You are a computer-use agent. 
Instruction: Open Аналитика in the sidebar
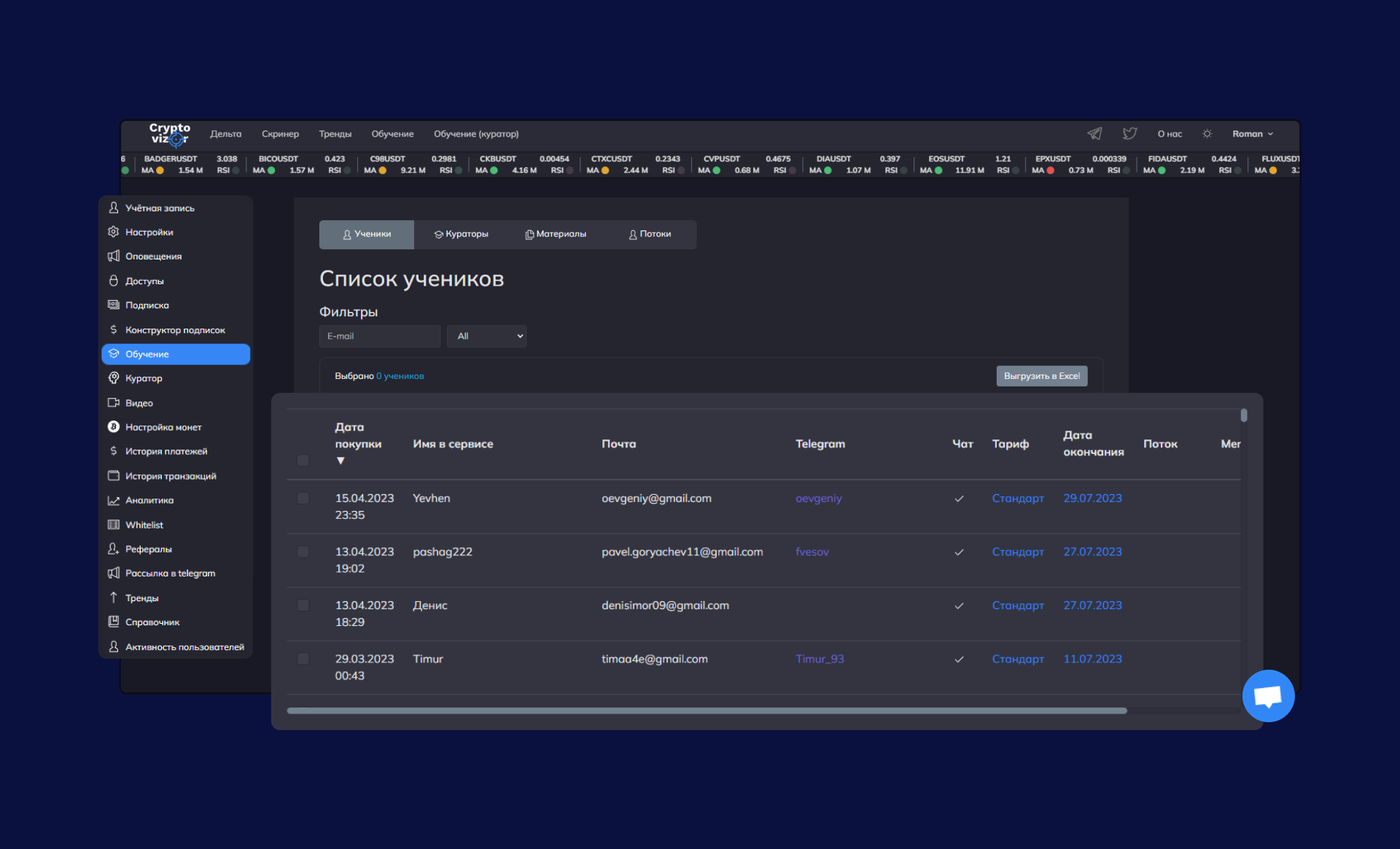(x=149, y=501)
